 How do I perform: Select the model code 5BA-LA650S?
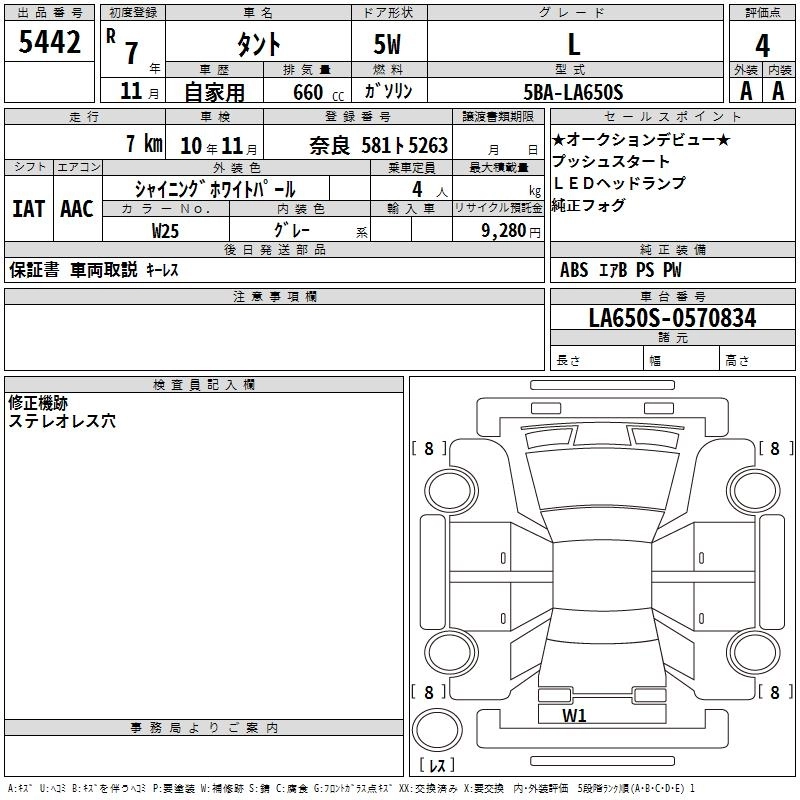coord(573,92)
